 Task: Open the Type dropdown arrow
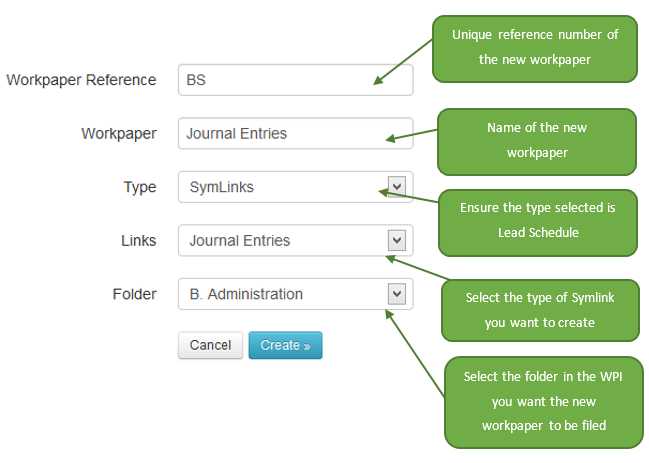pyautogui.click(x=396, y=186)
